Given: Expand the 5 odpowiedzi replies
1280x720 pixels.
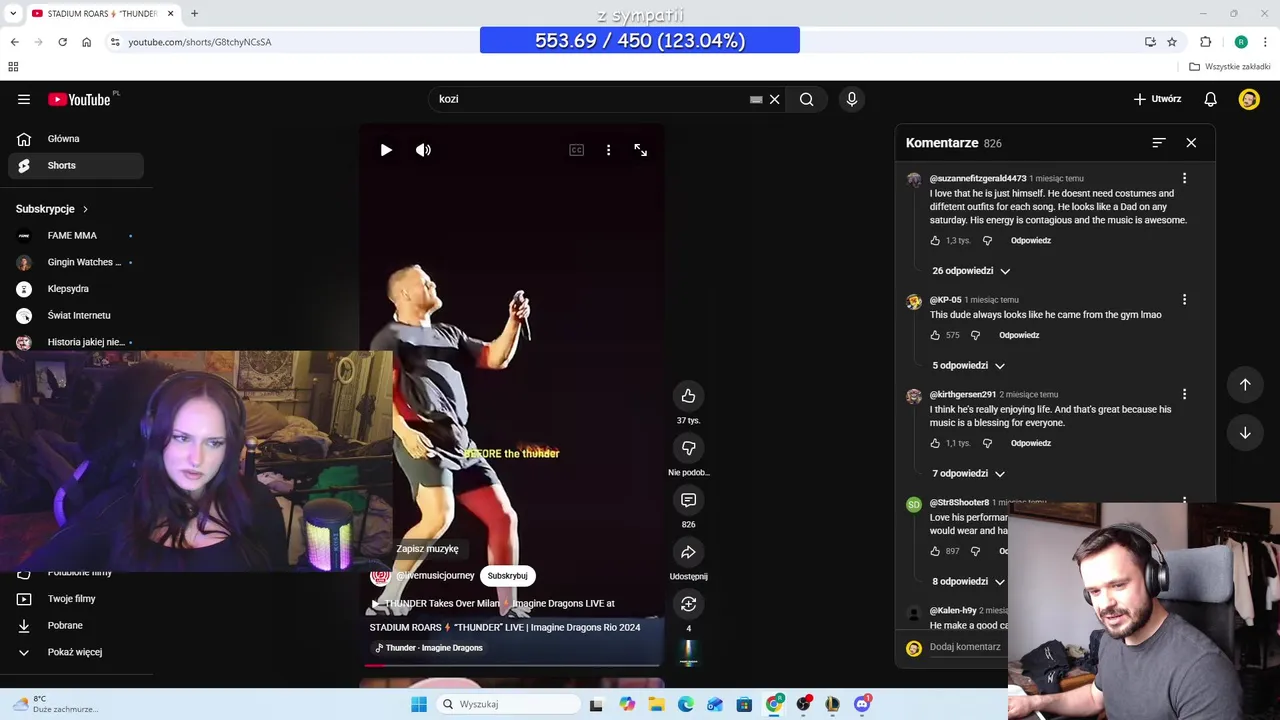Looking at the screenshot, I should point(968,366).
